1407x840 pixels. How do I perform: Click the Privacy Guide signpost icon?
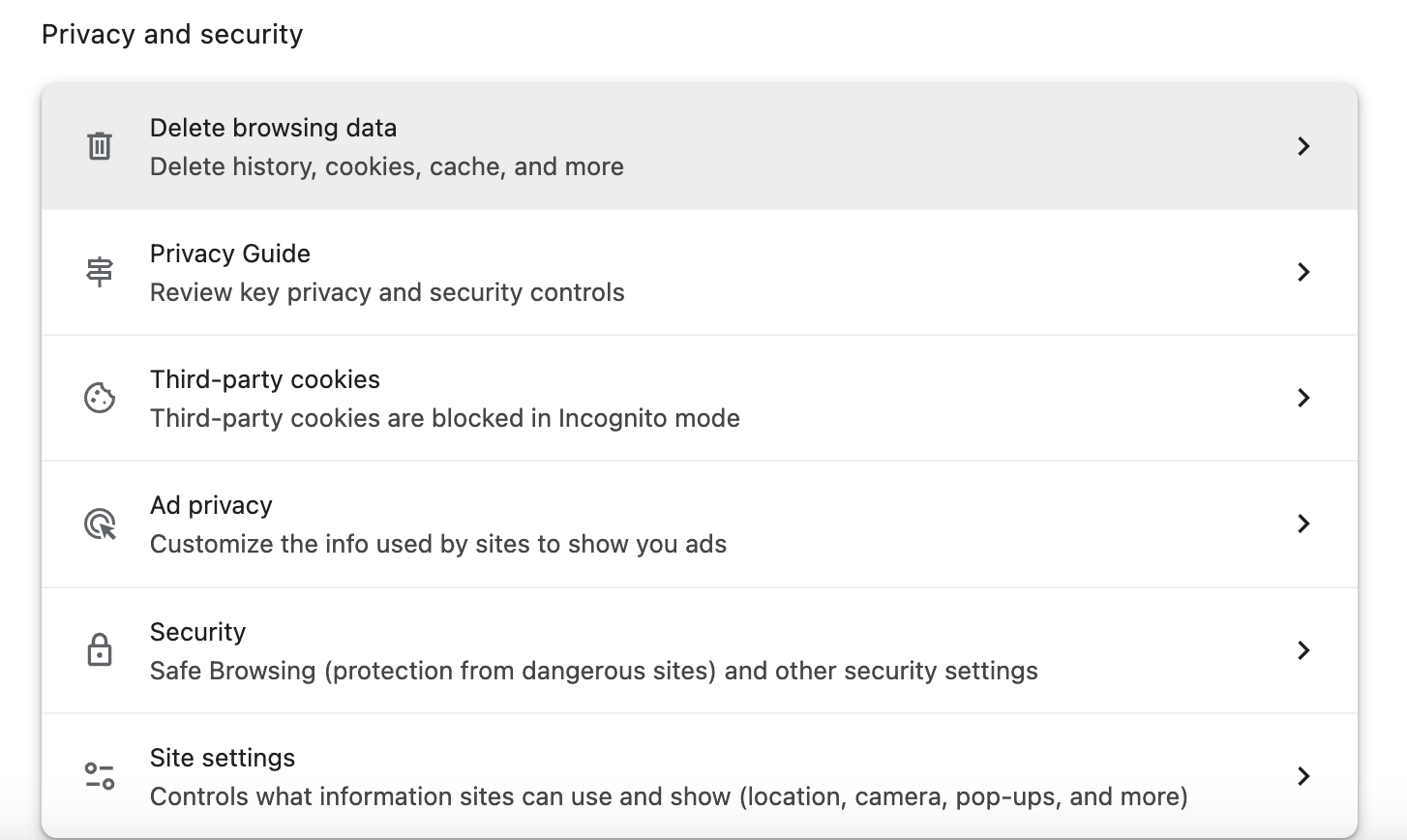tap(99, 272)
